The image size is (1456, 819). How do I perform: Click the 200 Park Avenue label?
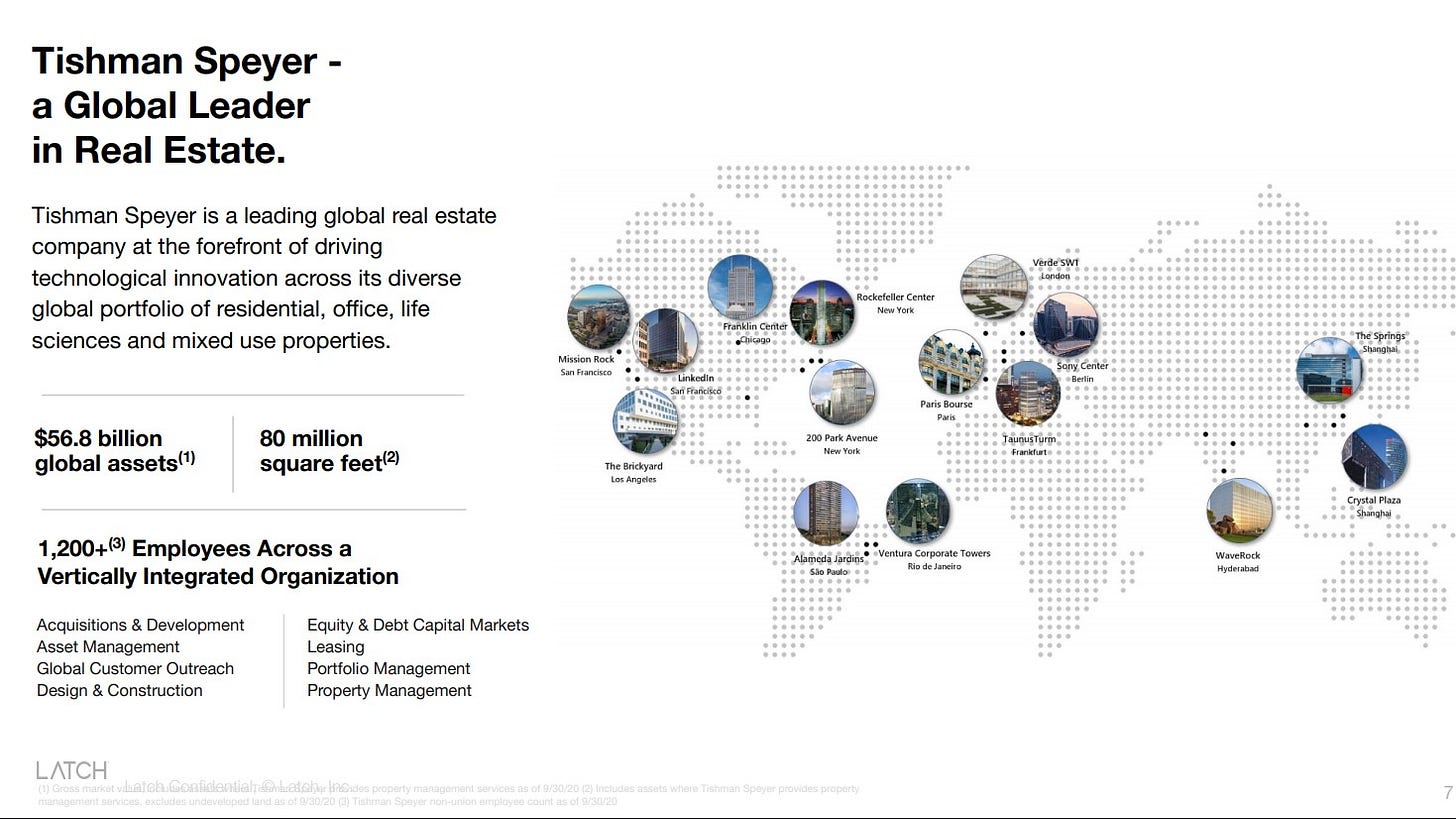842,438
